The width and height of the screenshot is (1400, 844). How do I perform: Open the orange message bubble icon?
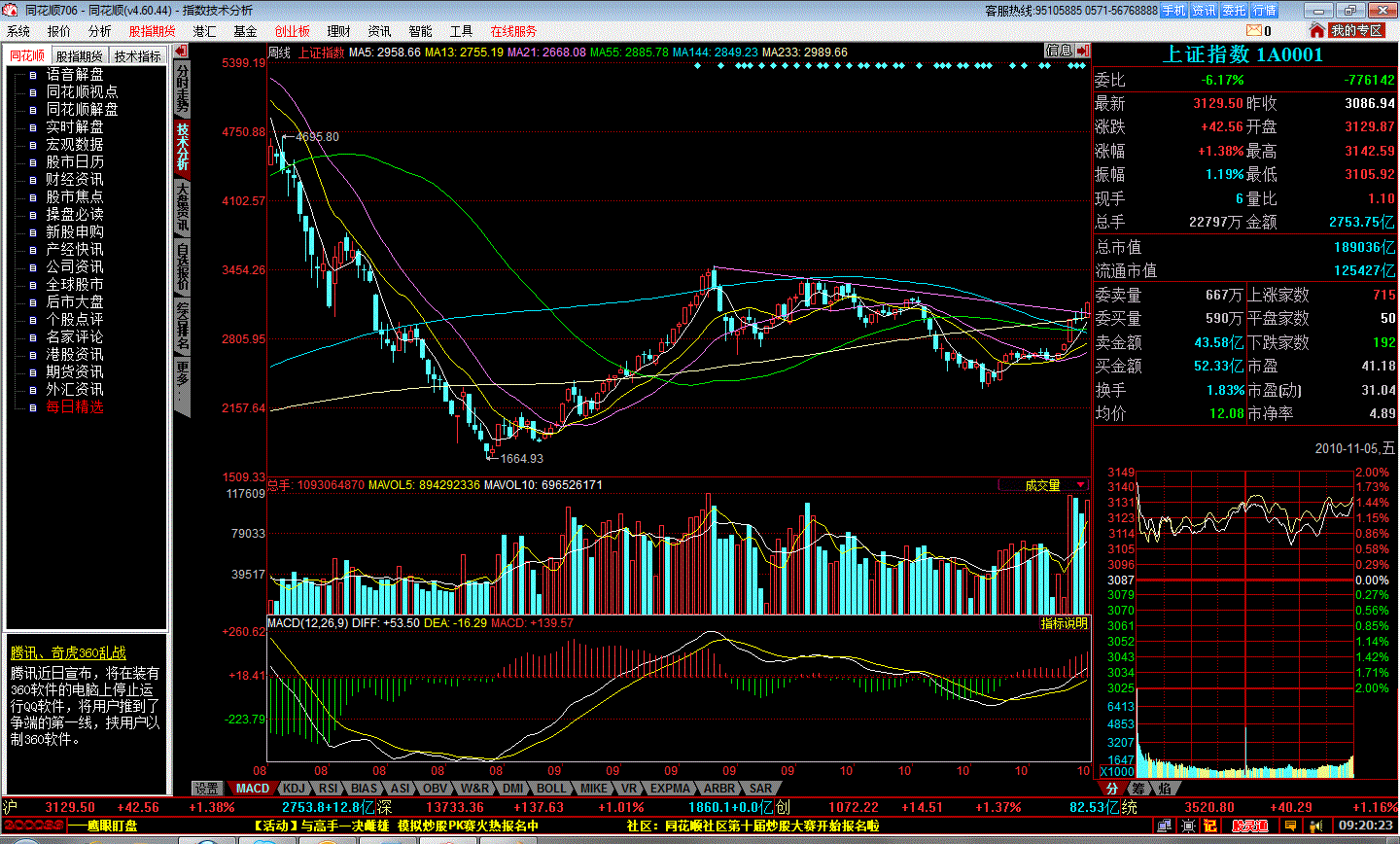pyautogui.click(x=1290, y=826)
